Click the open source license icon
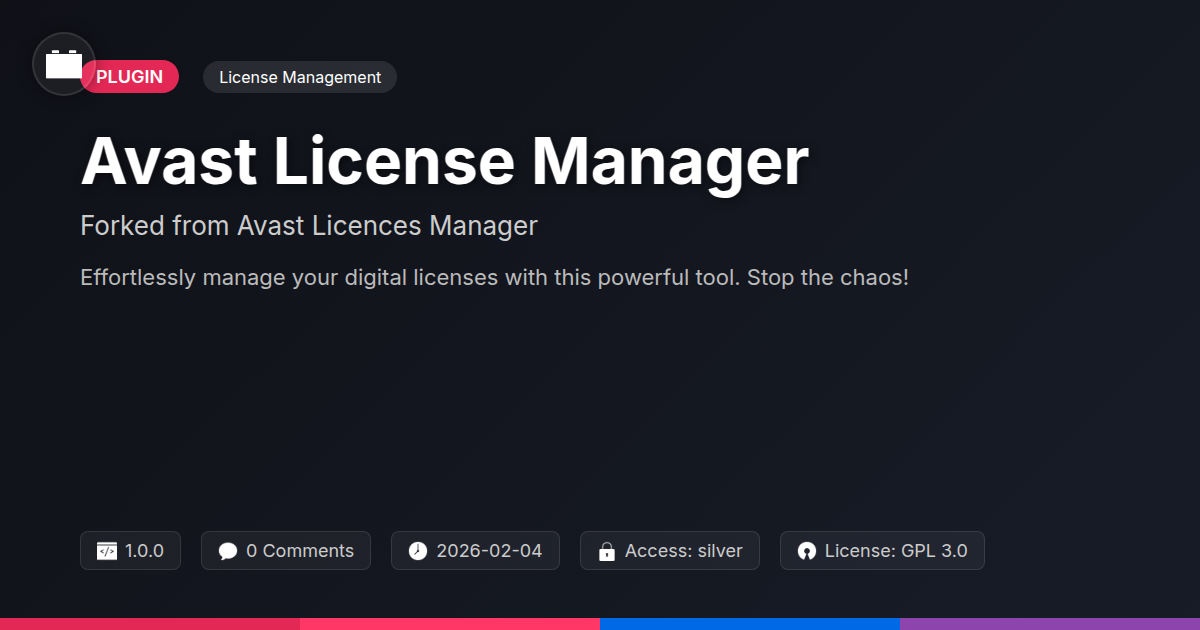This screenshot has height=630, width=1200. [807, 551]
